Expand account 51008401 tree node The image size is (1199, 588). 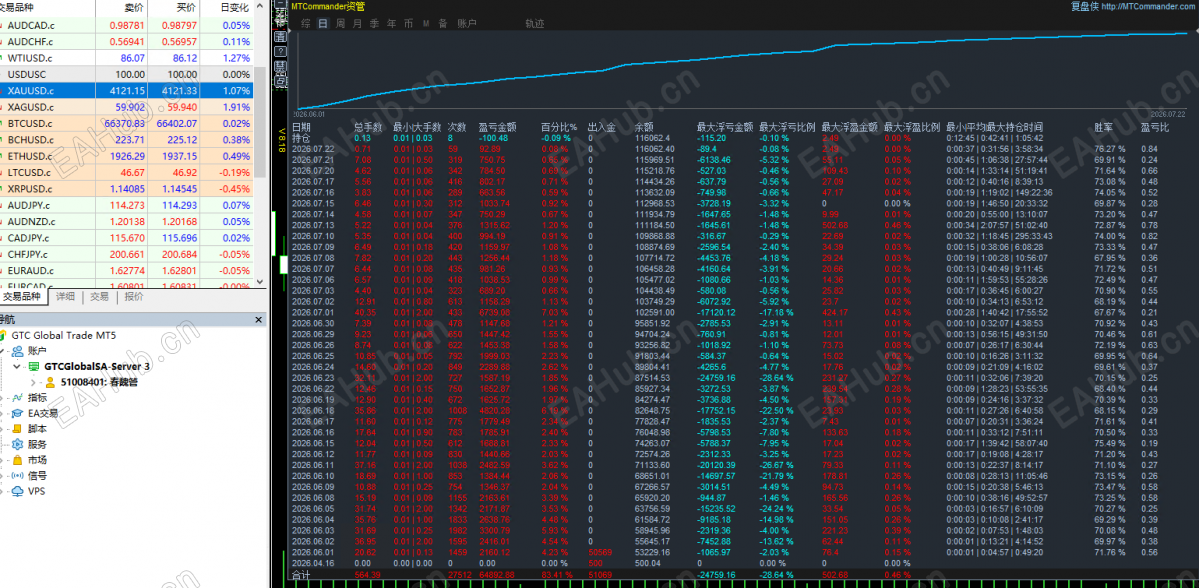(34, 382)
